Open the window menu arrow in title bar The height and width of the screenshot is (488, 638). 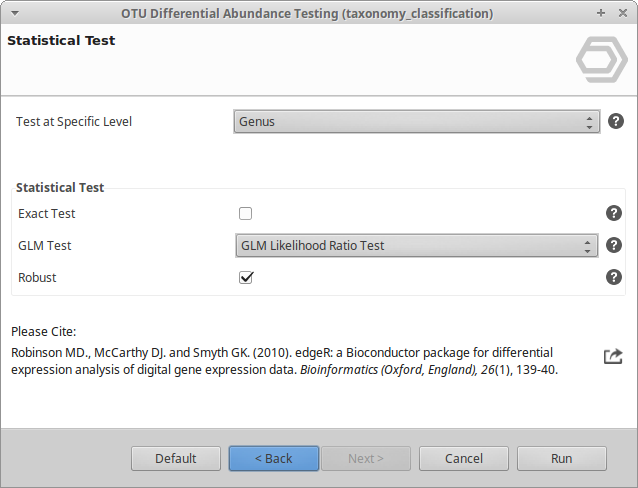pos(14,13)
